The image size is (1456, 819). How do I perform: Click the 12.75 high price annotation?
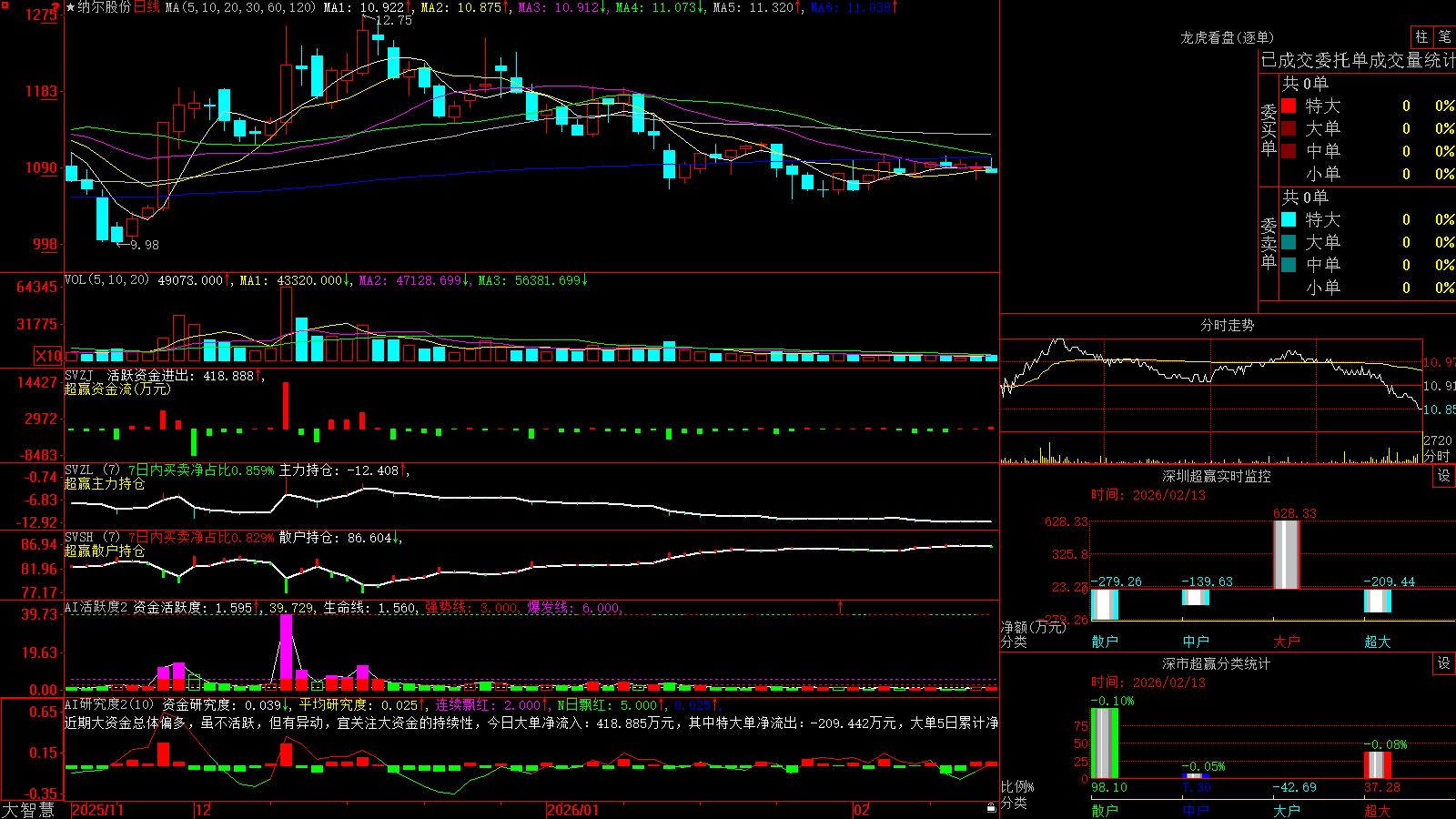(x=393, y=20)
